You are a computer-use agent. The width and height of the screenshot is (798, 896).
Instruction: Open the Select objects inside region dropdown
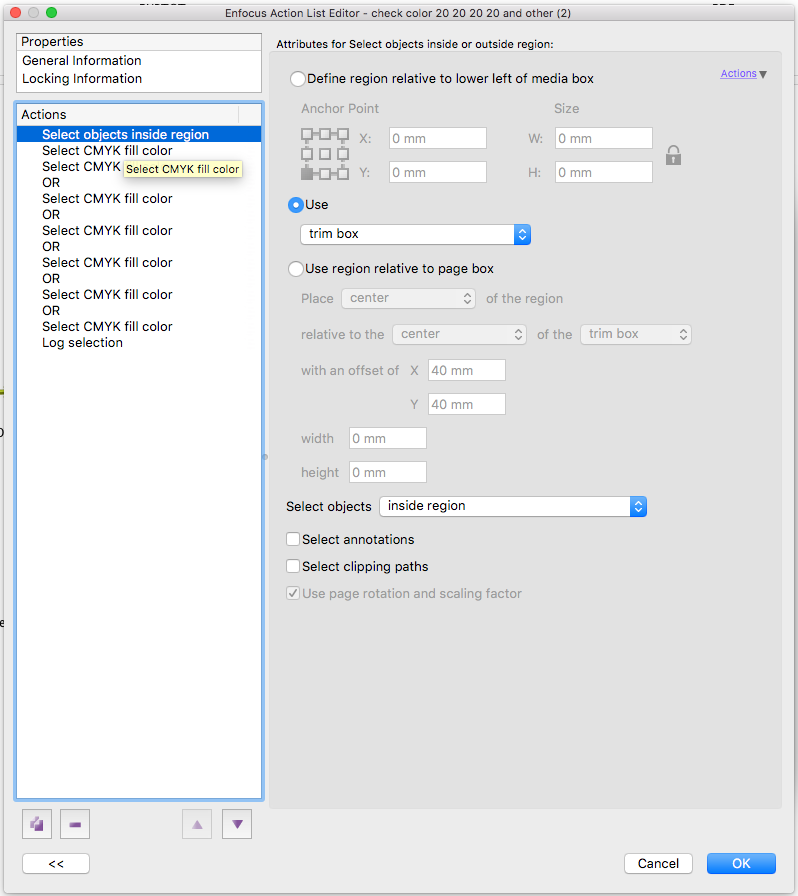[x=513, y=506]
